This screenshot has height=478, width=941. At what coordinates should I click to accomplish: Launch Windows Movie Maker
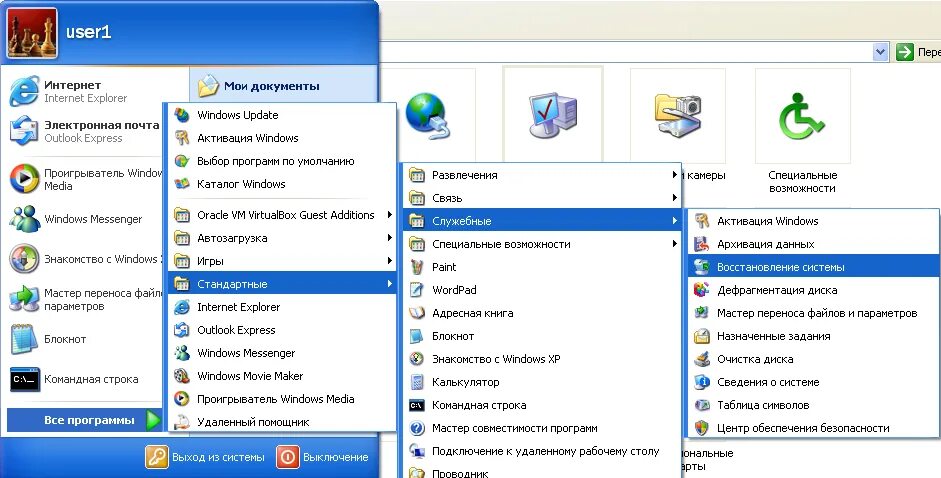[282, 376]
